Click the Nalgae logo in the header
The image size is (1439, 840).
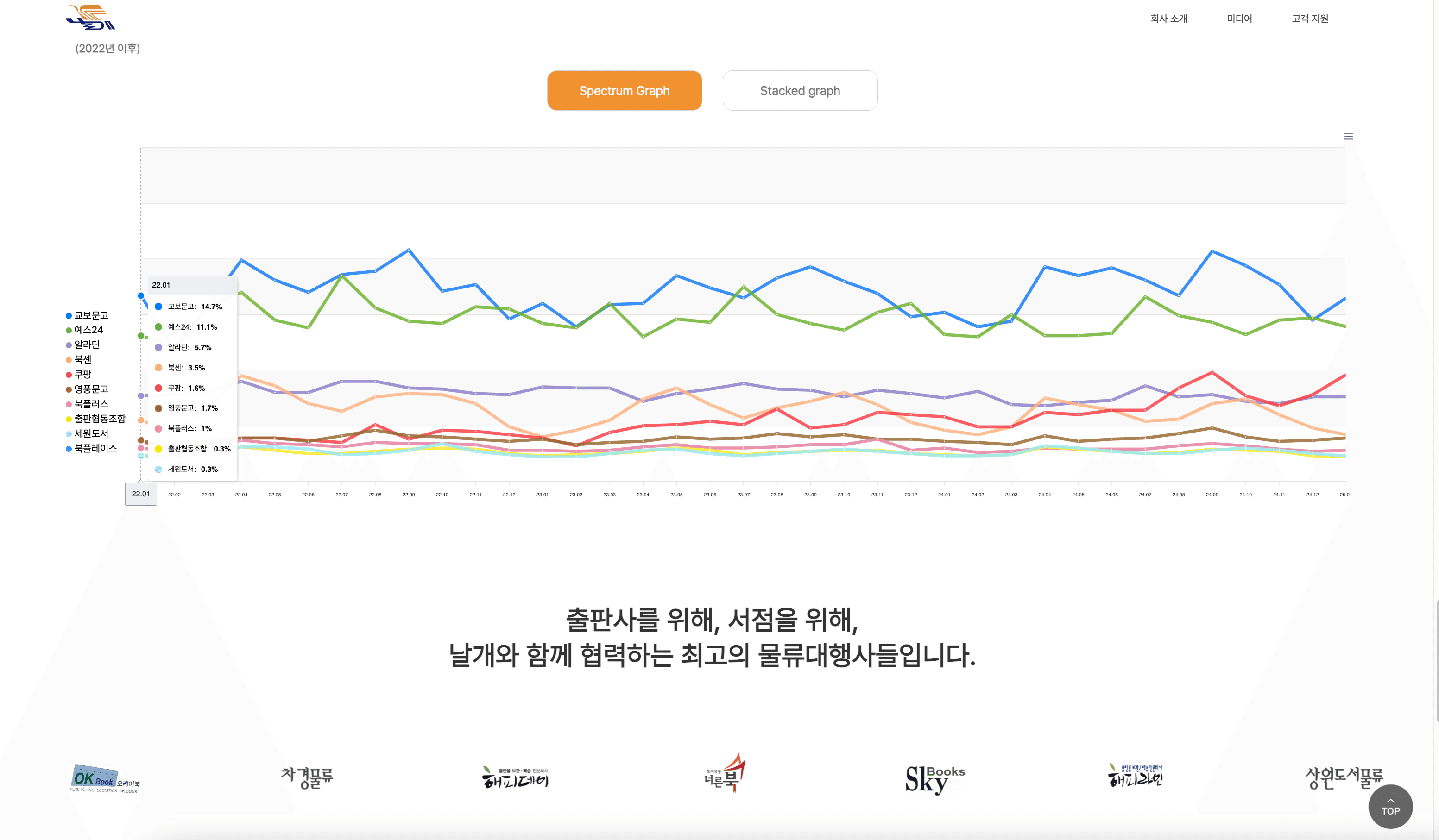coord(90,17)
